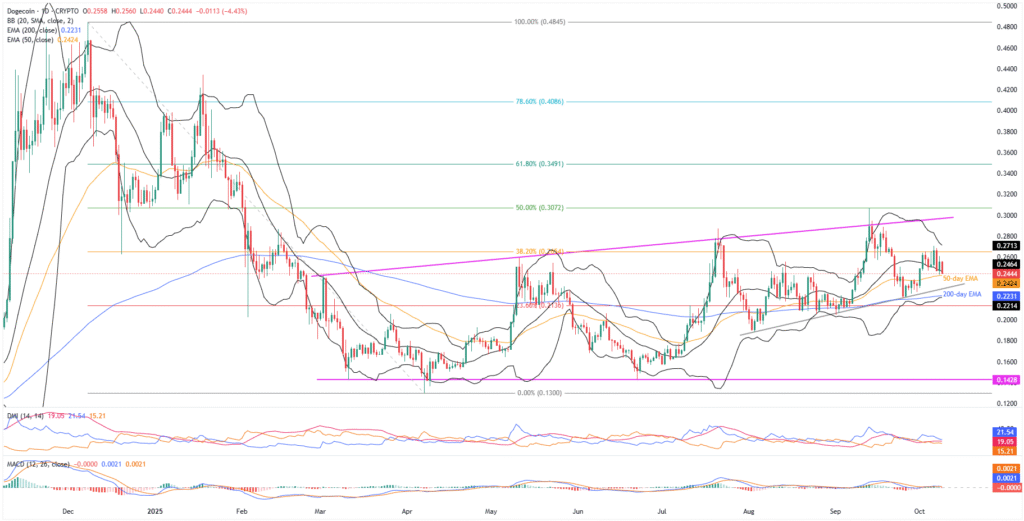Image resolution: width=1024 pixels, height=521 pixels.
Task: Click the blue 0.2231 EMA price tag
Action: click(x=1005, y=296)
